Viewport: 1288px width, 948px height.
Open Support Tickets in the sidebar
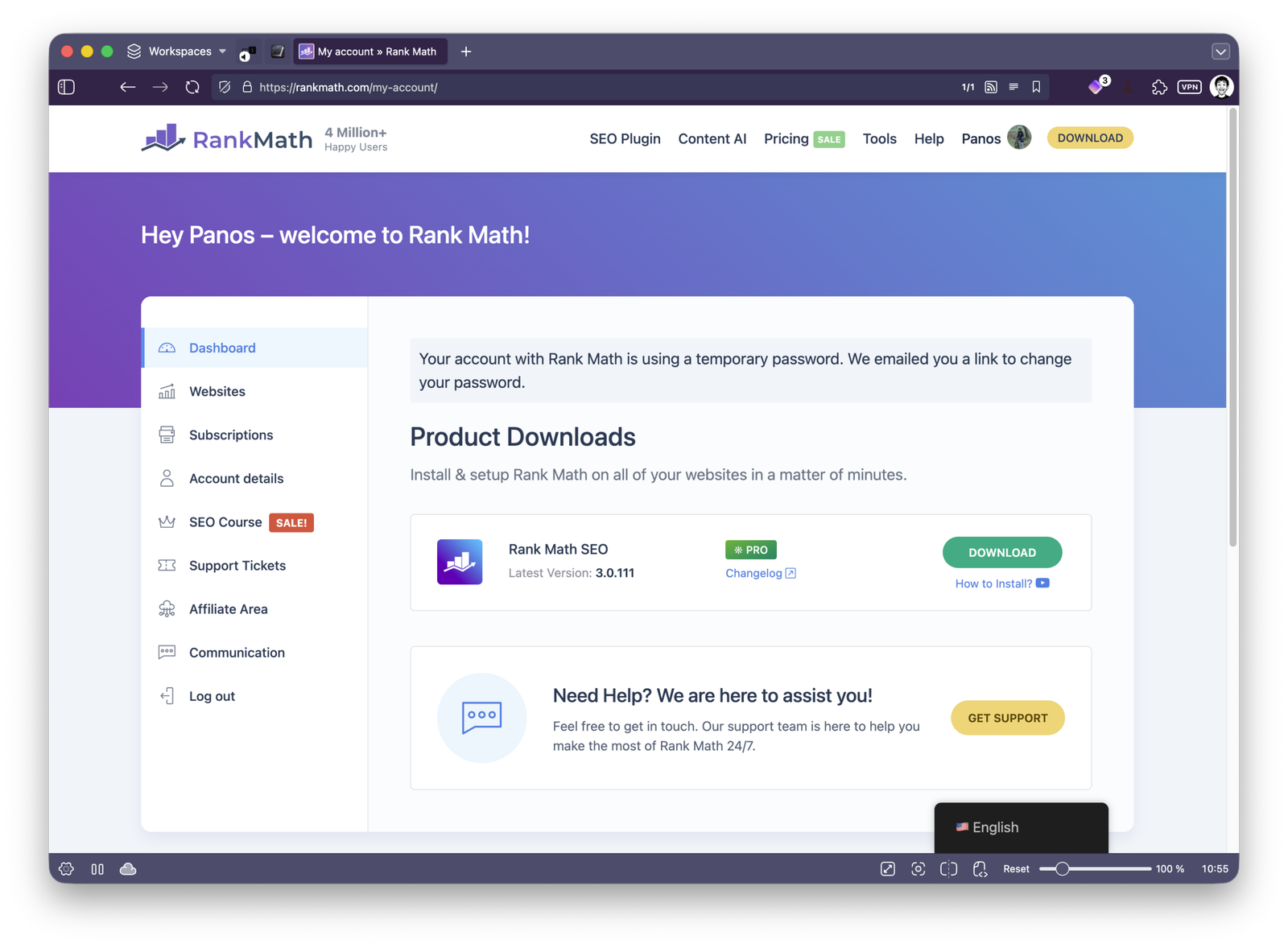(x=254, y=566)
